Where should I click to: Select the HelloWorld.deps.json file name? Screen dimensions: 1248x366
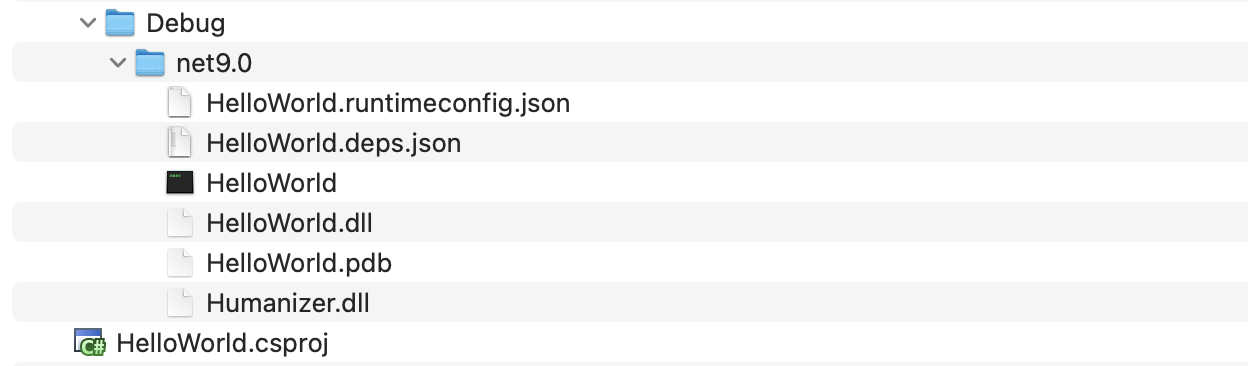pyautogui.click(x=333, y=143)
